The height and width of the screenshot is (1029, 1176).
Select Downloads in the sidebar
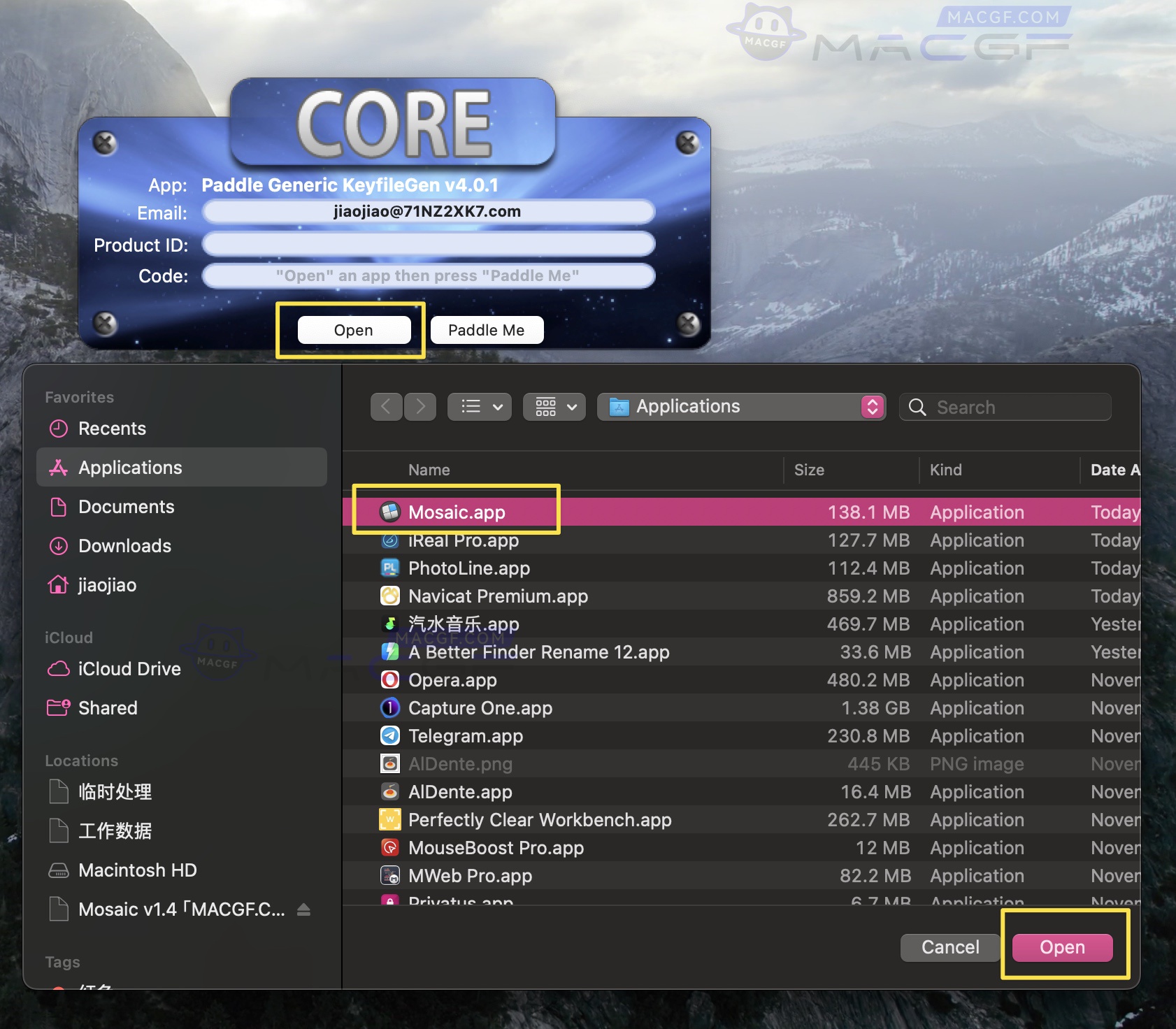click(124, 546)
